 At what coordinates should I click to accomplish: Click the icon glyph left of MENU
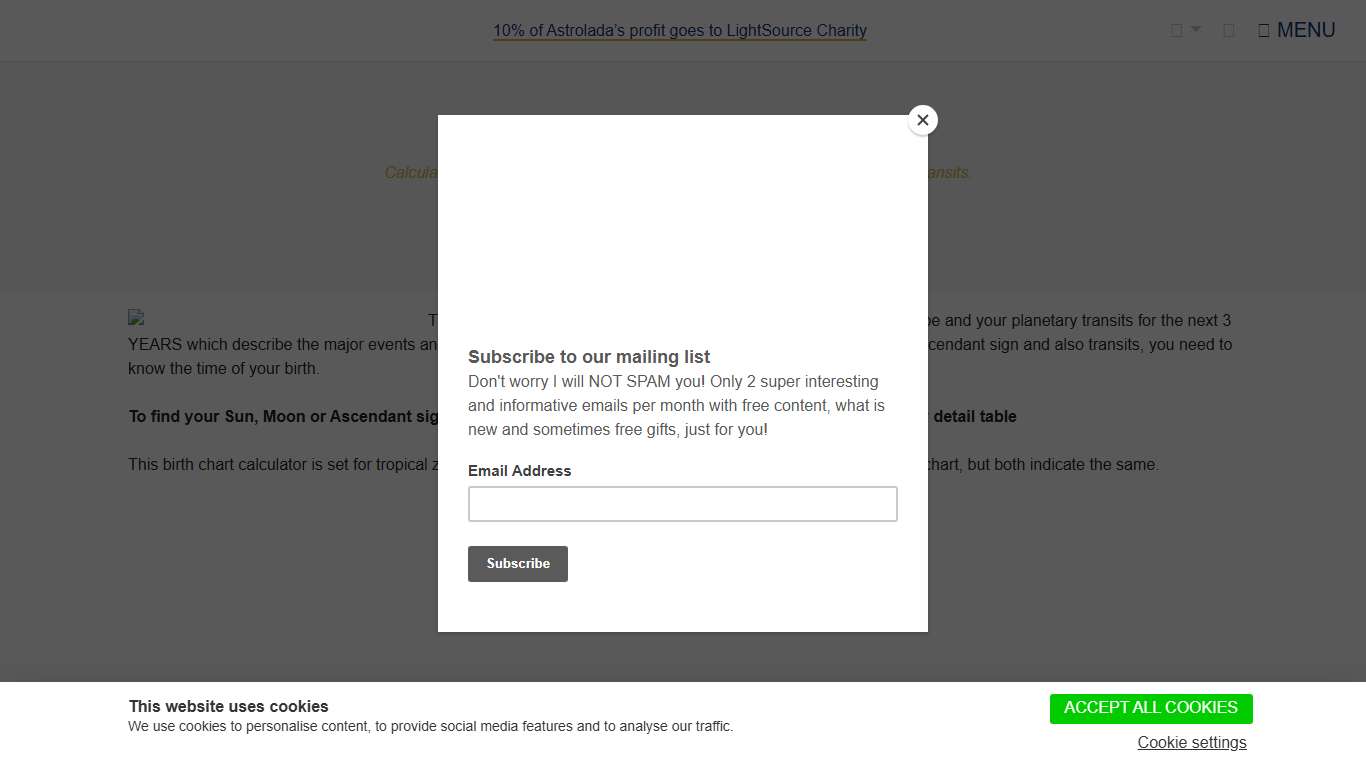pyautogui.click(x=1264, y=31)
